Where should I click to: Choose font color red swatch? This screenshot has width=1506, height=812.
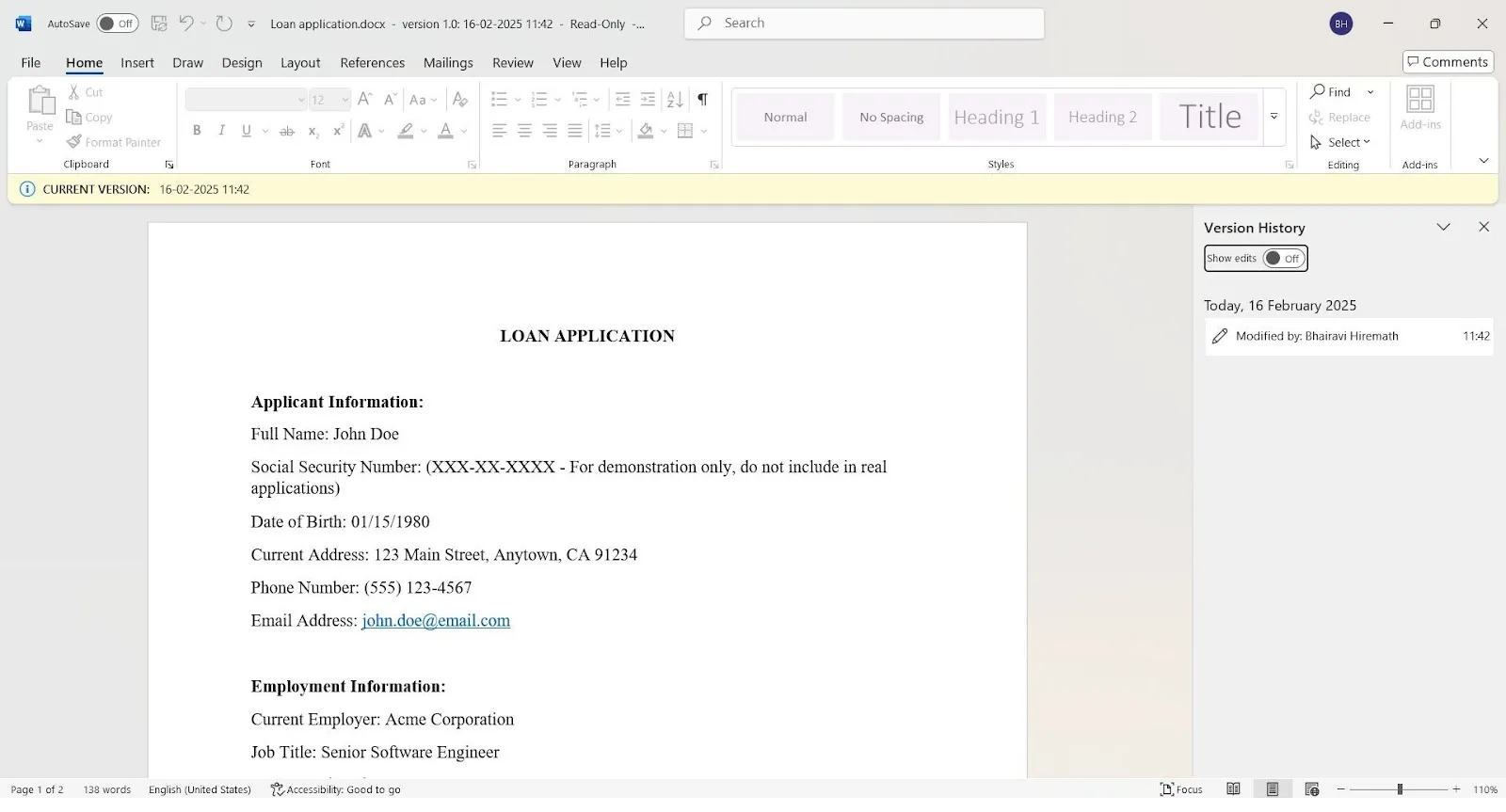pos(445,131)
